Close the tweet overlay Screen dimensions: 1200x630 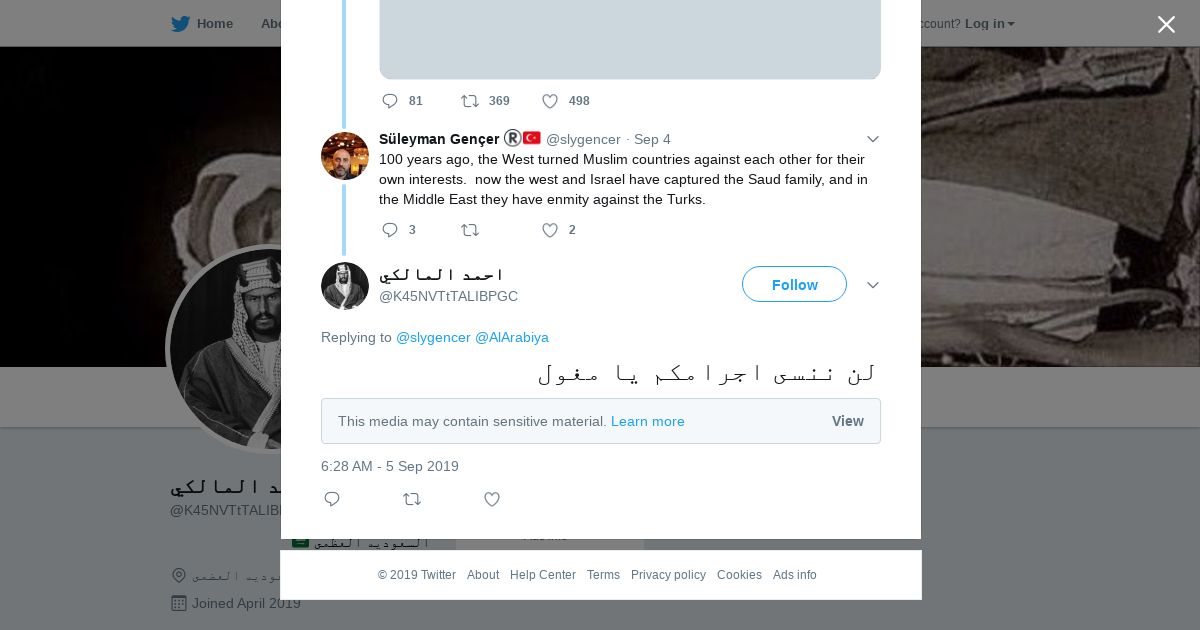pos(1166,25)
